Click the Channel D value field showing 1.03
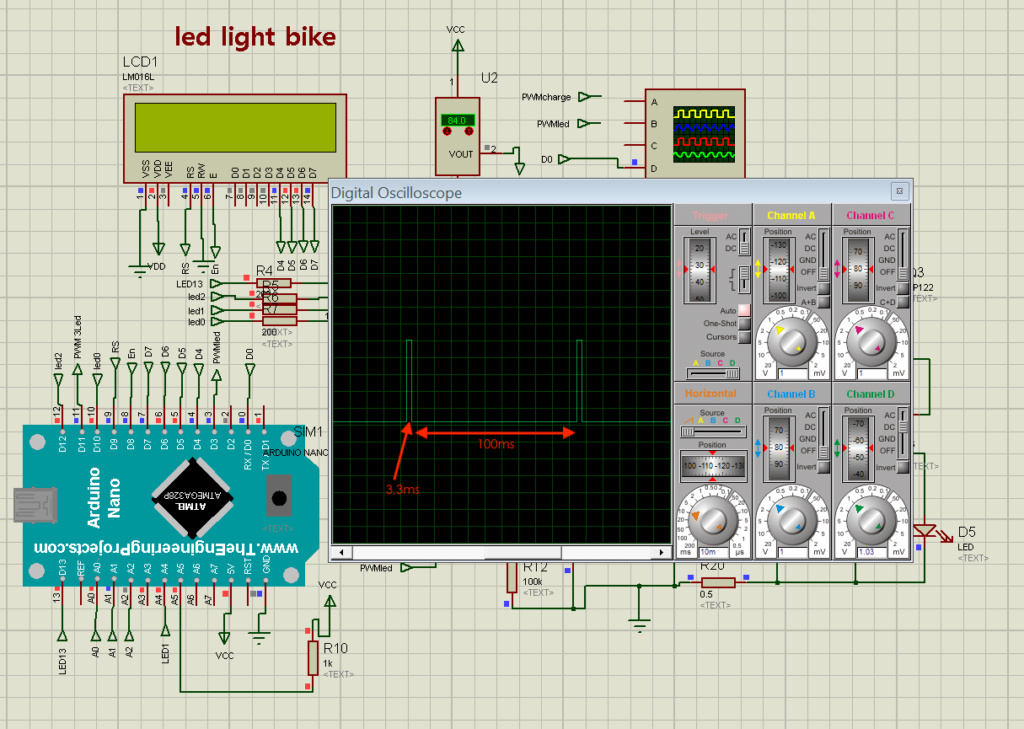This screenshot has height=729, width=1024. point(872,552)
